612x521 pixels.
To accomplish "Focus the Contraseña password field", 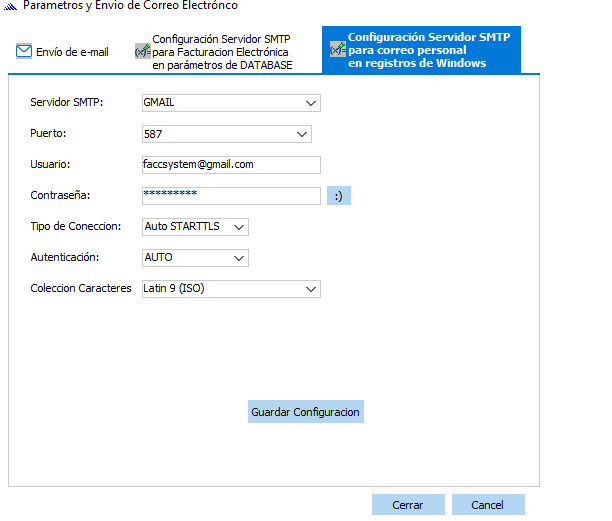I will tap(230, 195).
